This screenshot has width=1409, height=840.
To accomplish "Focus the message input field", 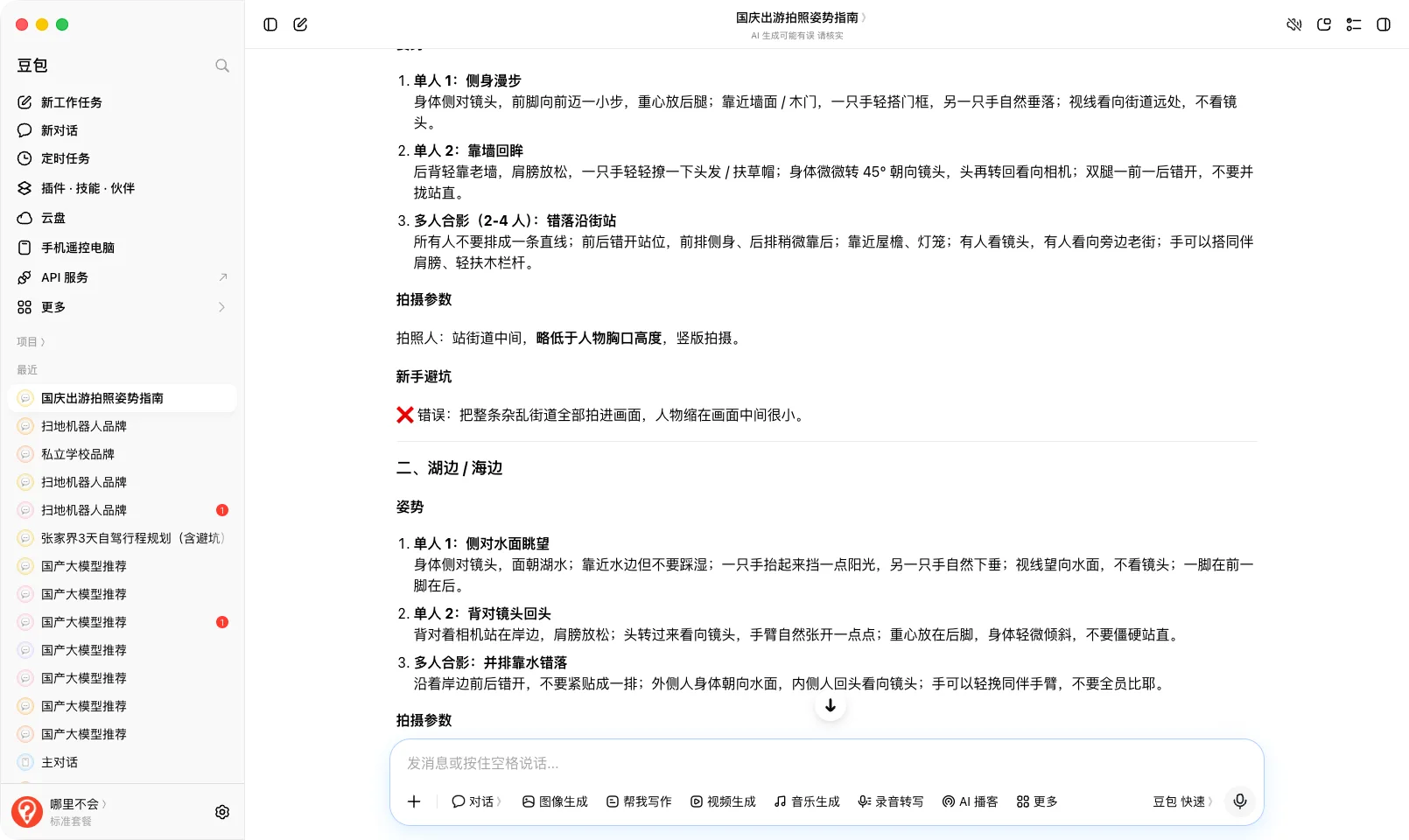I will click(x=826, y=763).
